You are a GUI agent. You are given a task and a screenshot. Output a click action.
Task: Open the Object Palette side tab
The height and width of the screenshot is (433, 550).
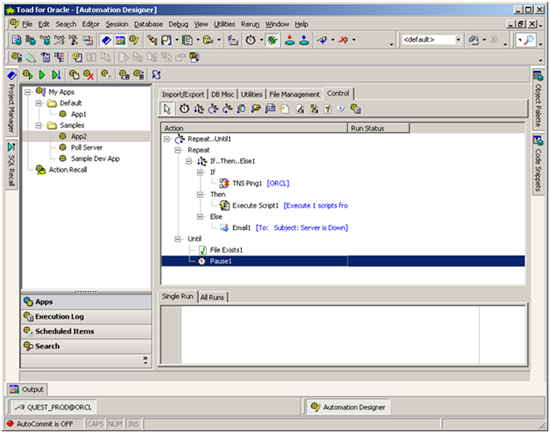pos(538,99)
